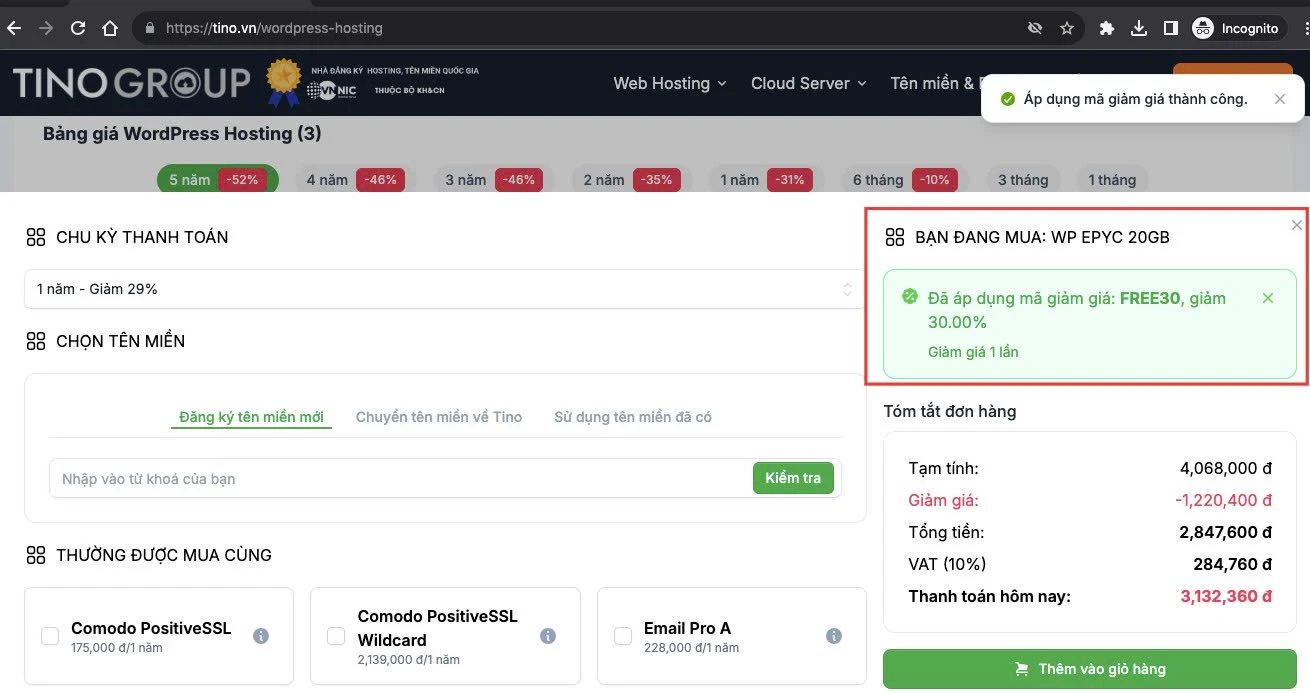Switch to 'Sử dụng tên miền đã có' tab
Viewport: 1310px width, 693px height.
[633, 417]
